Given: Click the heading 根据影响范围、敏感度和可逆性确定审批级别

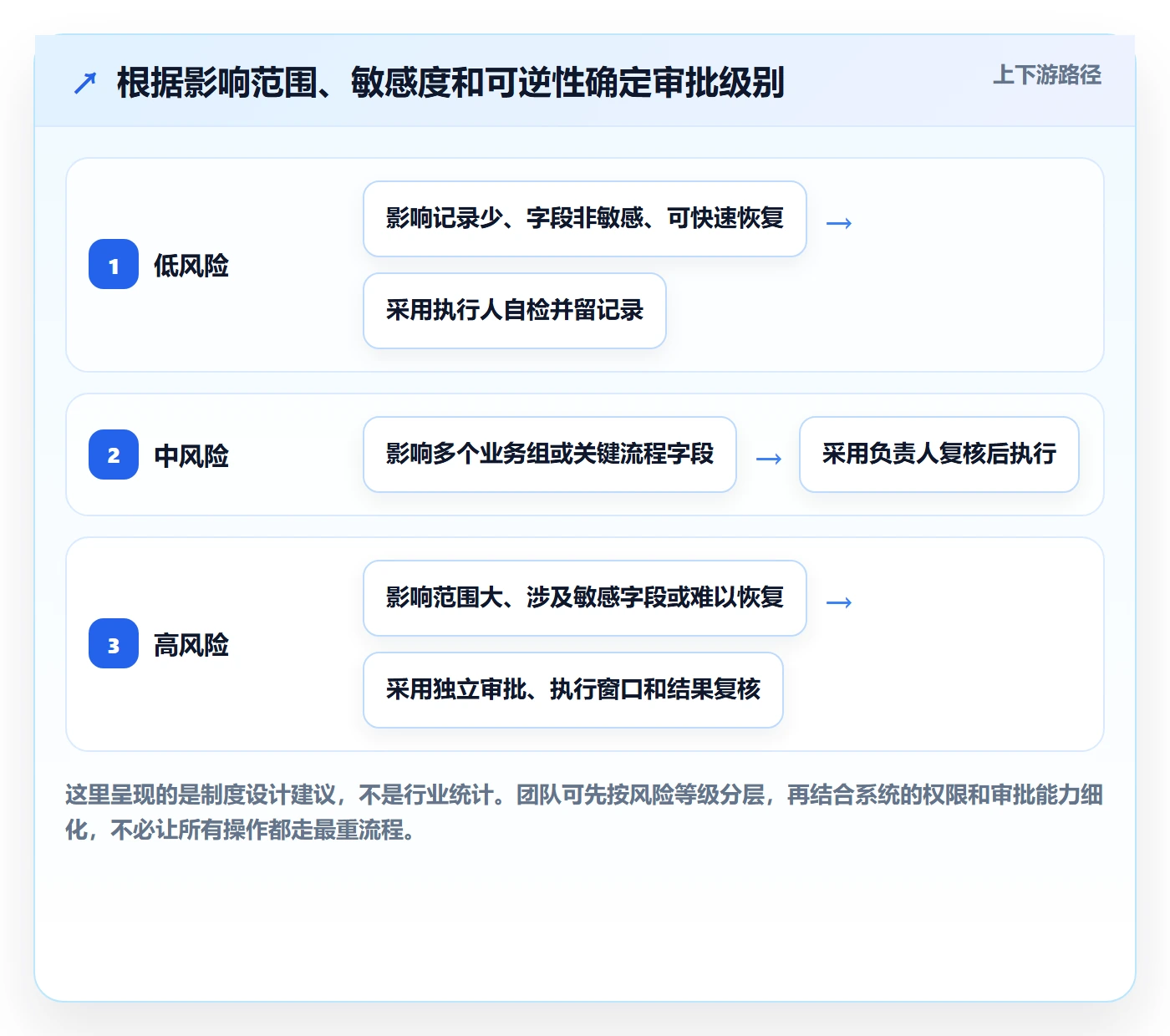Looking at the screenshot, I should pyautogui.click(x=450, y=83).
